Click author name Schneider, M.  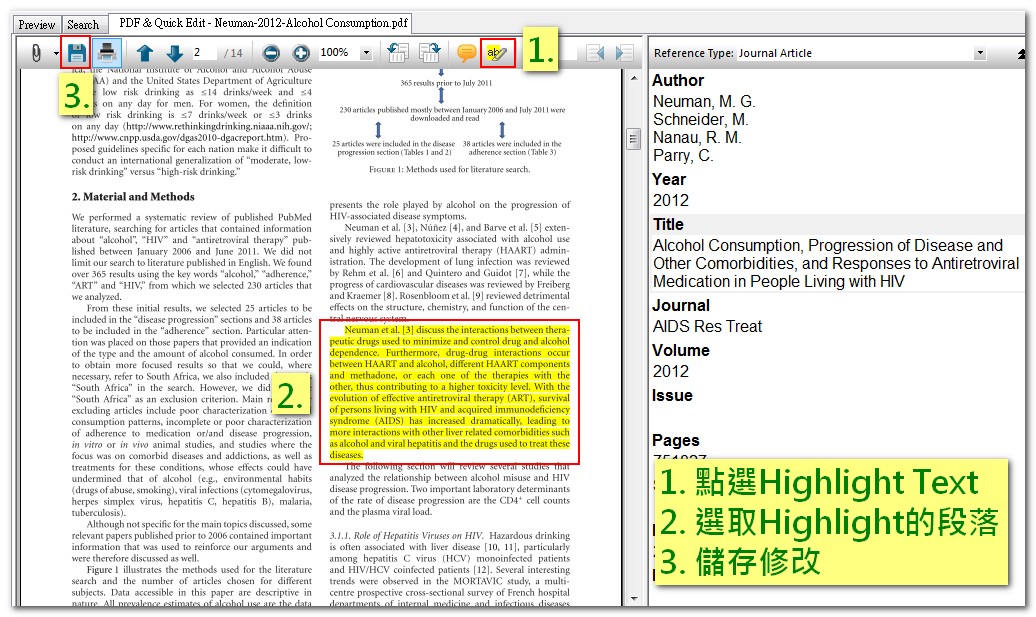click(x=700, y=120)
